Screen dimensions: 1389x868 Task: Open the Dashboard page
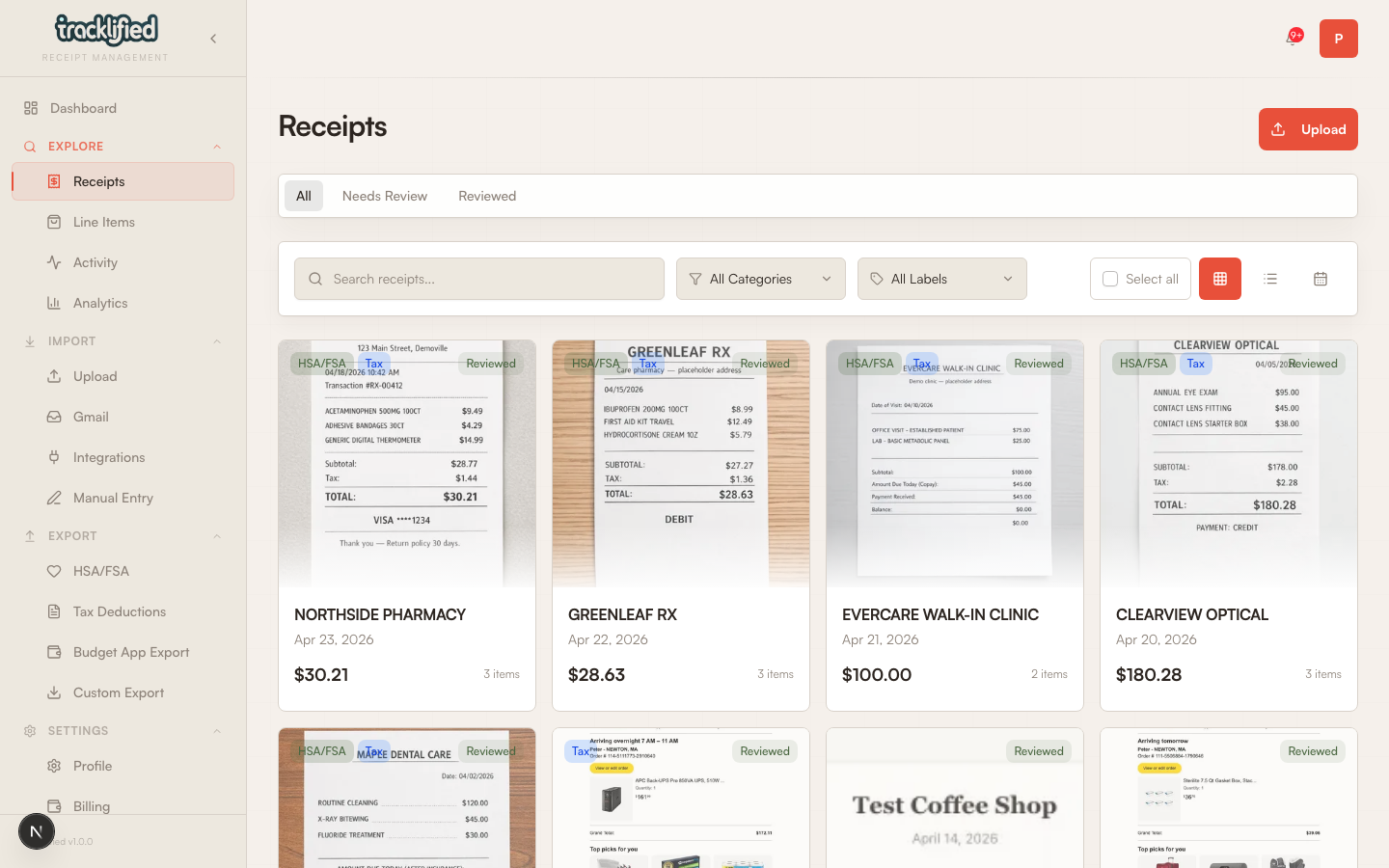point(123,108)
